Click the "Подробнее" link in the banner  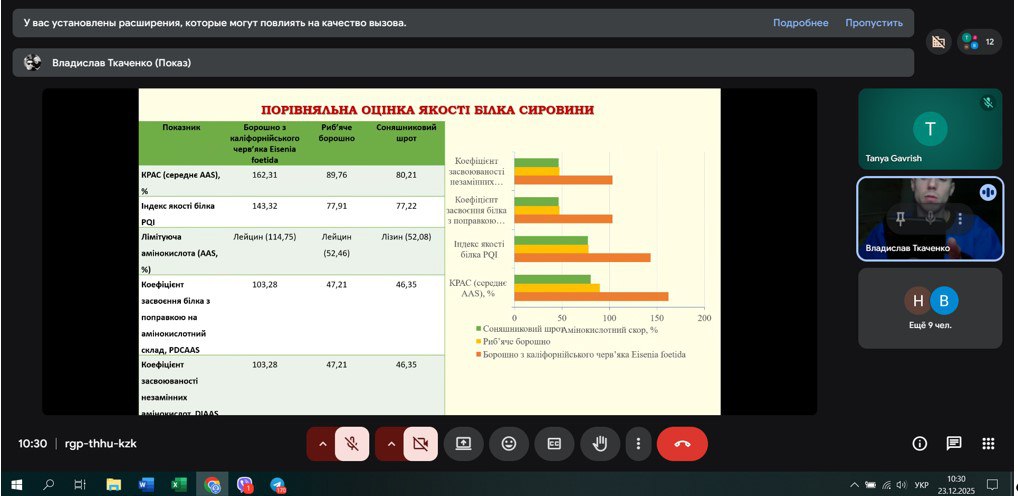coord(800,23)
